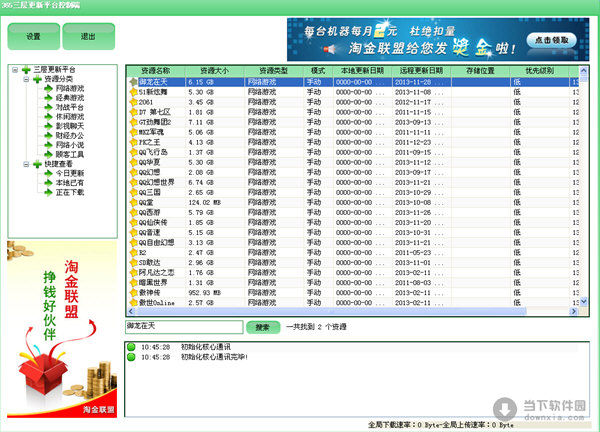Select the QQ堂 row name

tap(146, 202)
